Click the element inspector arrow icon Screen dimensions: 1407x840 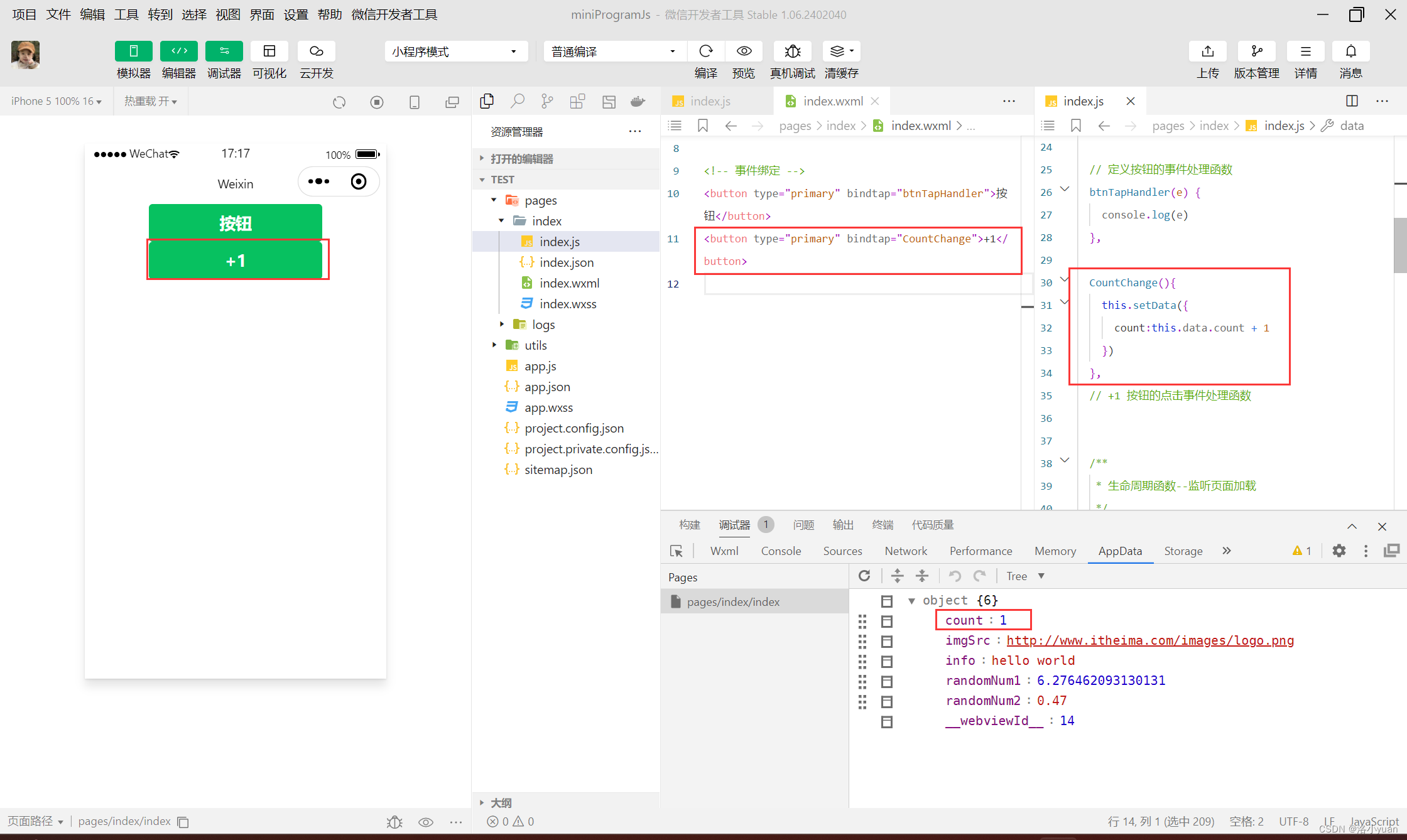676,551
